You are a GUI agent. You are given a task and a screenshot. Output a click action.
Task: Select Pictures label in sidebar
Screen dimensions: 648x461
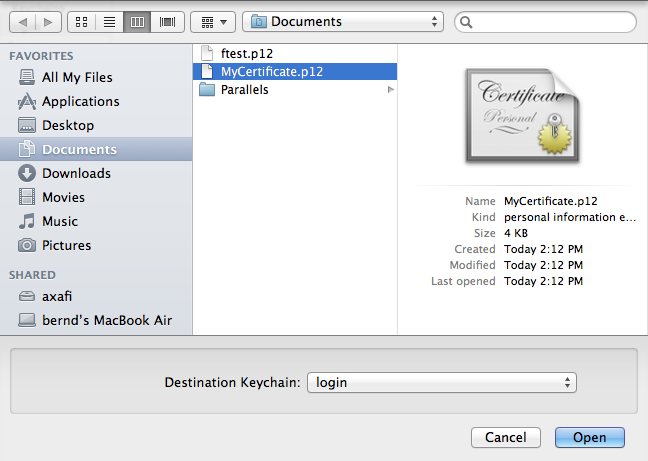click(x=67, y=245)
